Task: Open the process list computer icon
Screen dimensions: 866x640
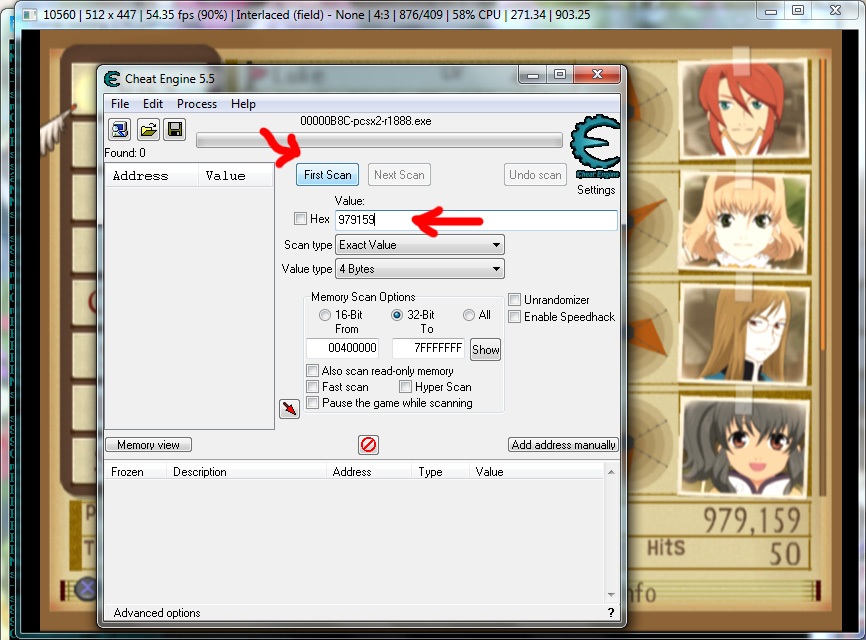Action: click(x=119, y=130)
